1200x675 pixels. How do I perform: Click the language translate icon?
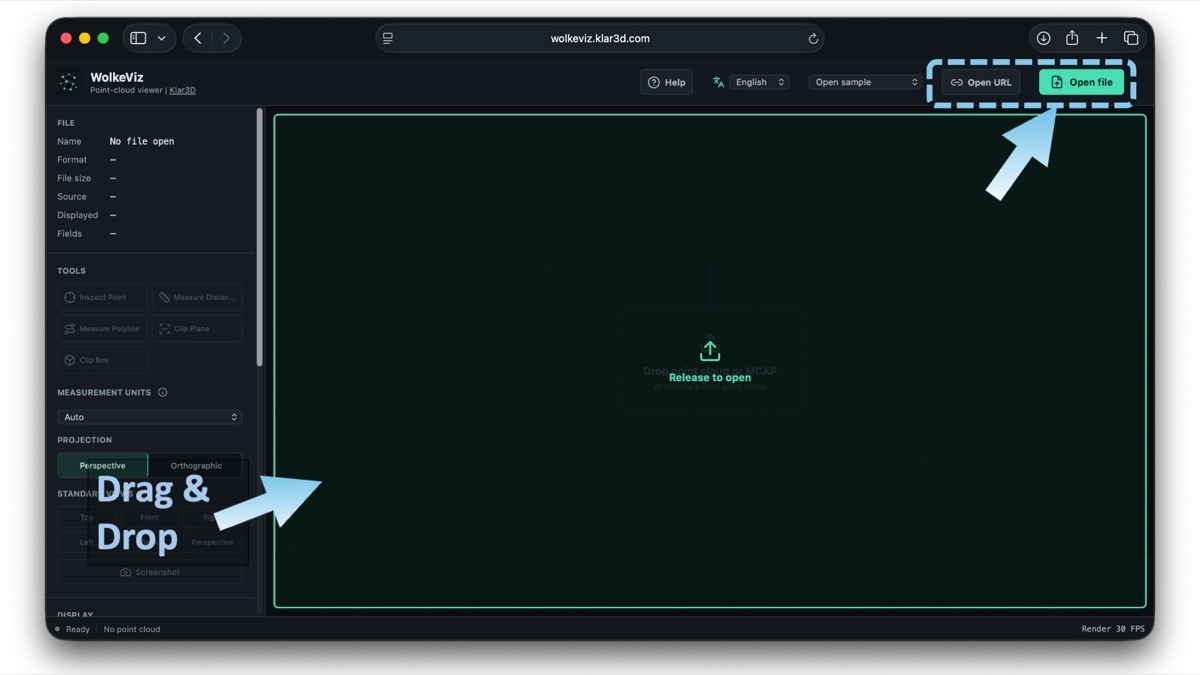point(718,82)
